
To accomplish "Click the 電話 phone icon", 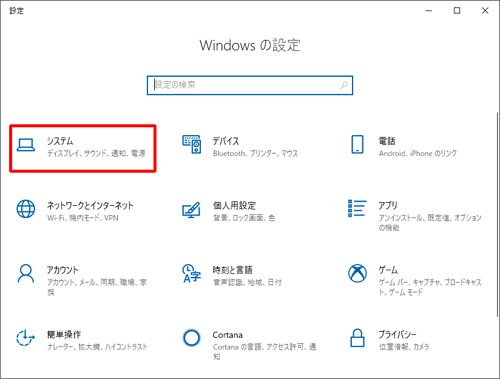I will tap(357, 144).
